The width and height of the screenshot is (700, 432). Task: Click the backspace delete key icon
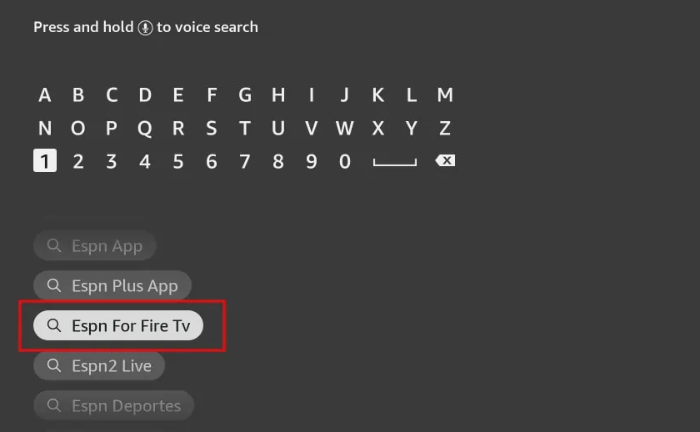(x=445, y=161)
